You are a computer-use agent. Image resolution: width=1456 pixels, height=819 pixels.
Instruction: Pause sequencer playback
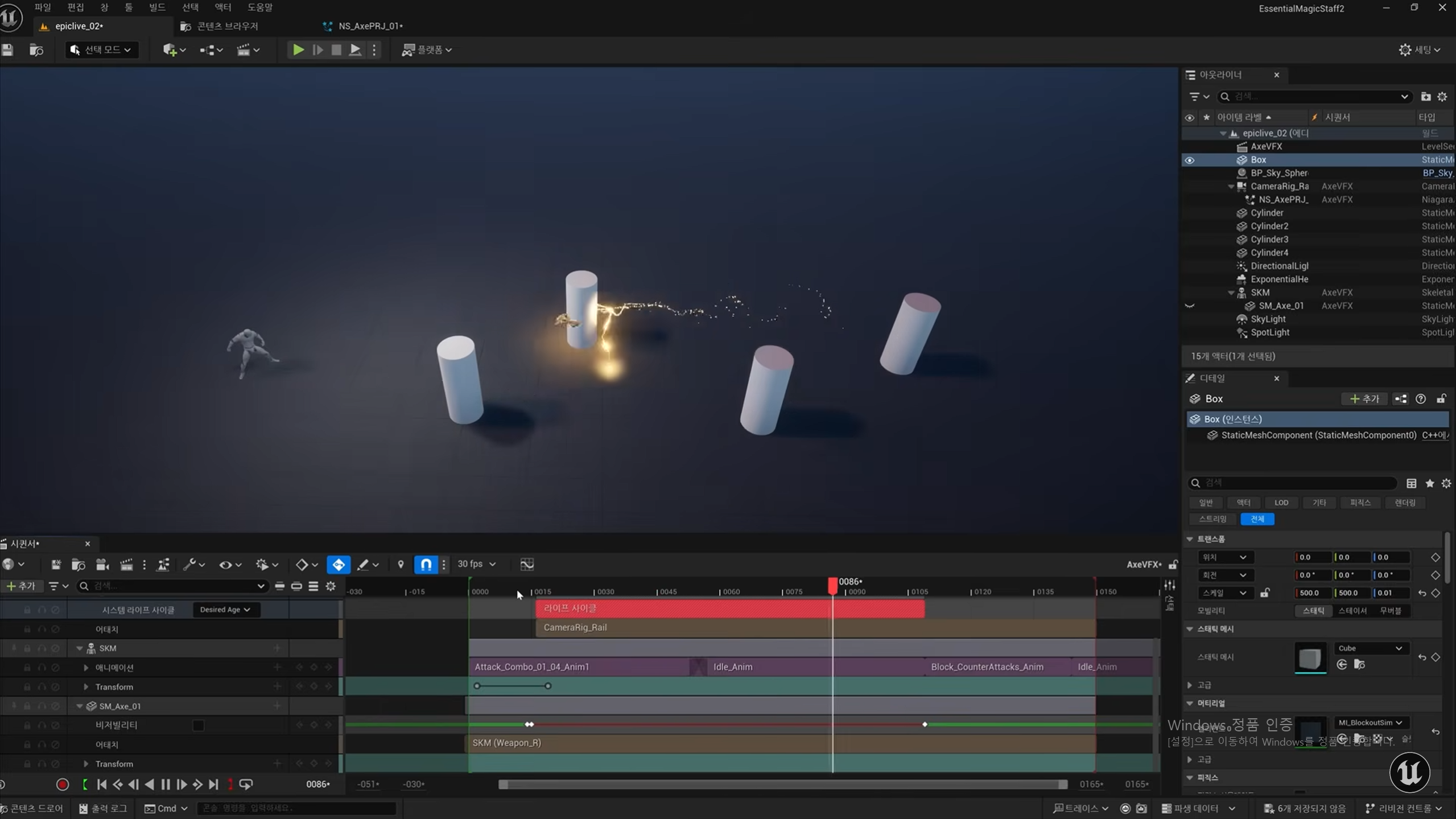tap(166, 784)
